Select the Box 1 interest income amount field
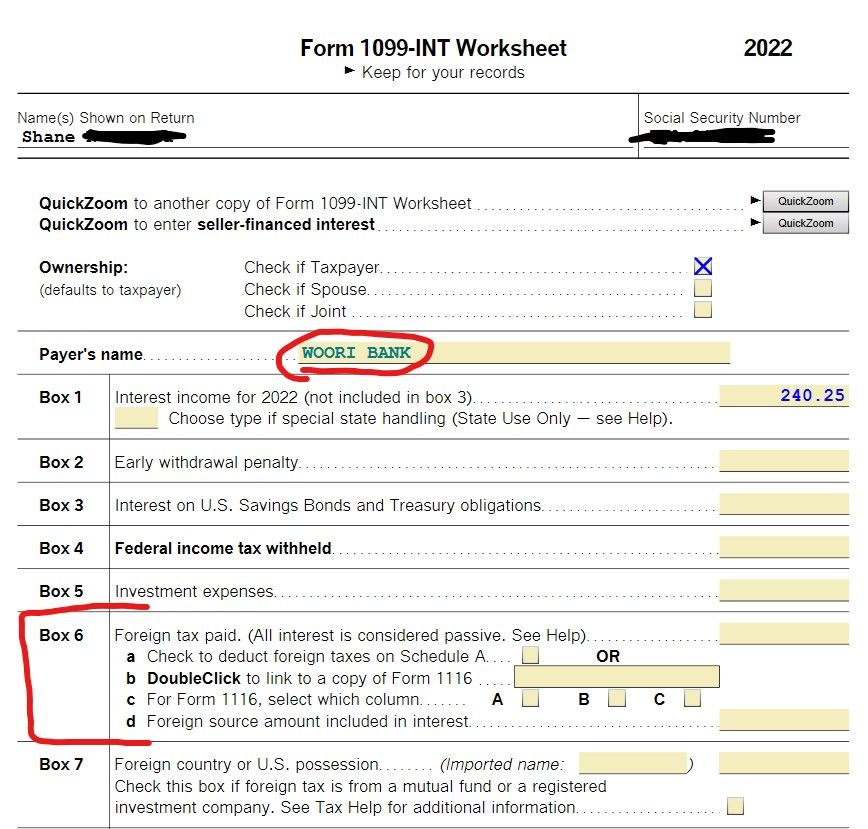Screen dimensions: 868x829 783,396
